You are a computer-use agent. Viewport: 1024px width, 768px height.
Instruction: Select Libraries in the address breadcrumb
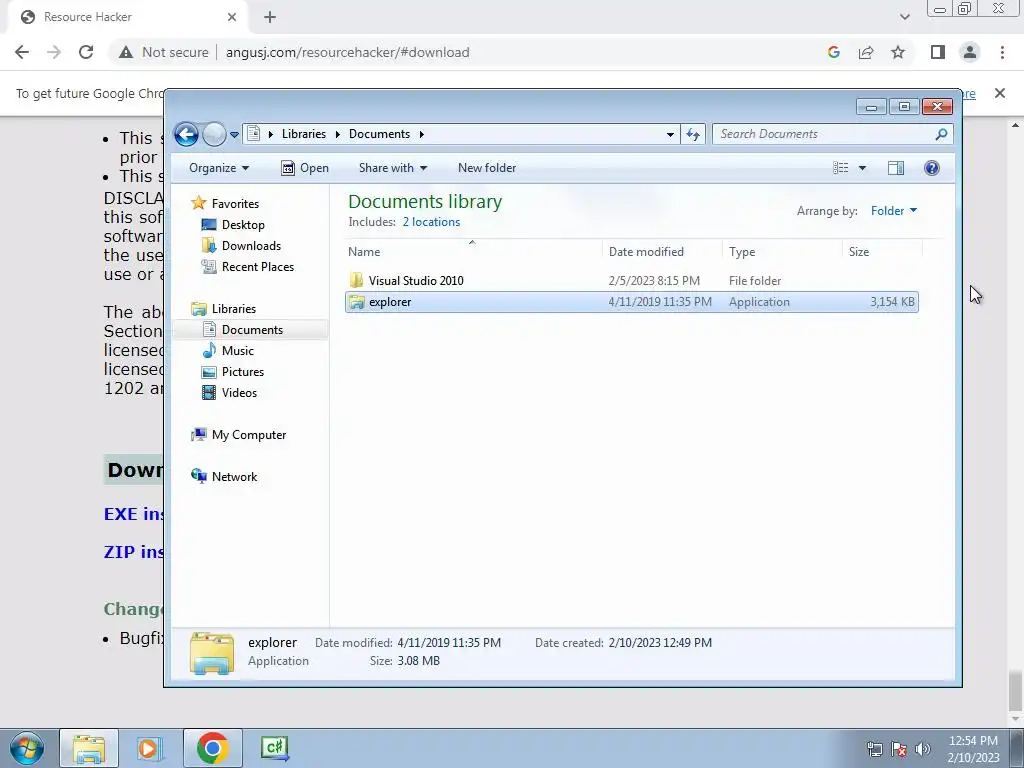click(304, 134)
